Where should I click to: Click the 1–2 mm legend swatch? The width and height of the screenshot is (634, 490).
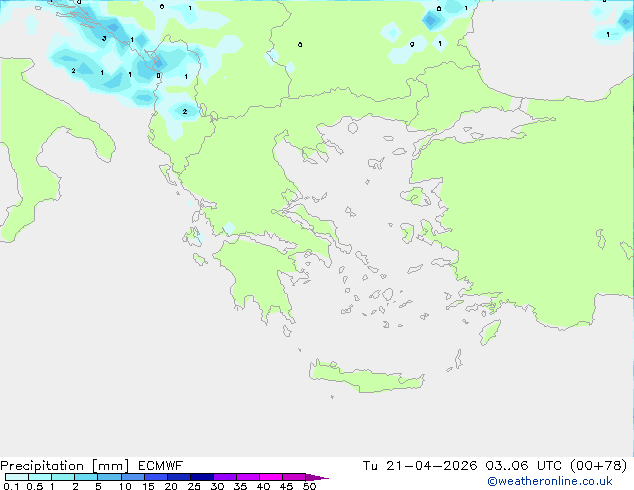tap(63, 477)
